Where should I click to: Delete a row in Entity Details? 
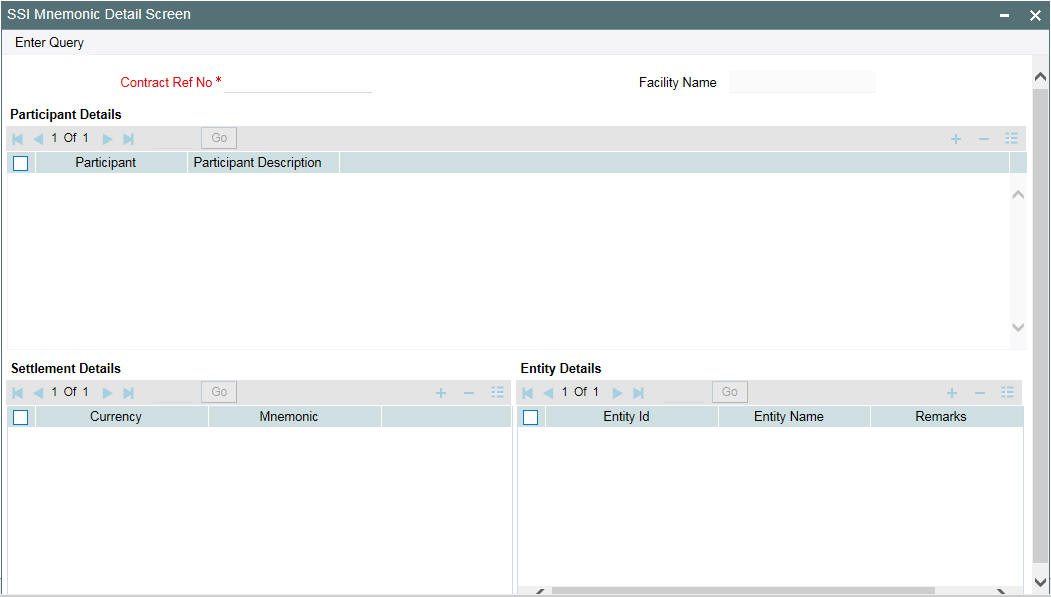pyautogui.click(x=980, y=393)
